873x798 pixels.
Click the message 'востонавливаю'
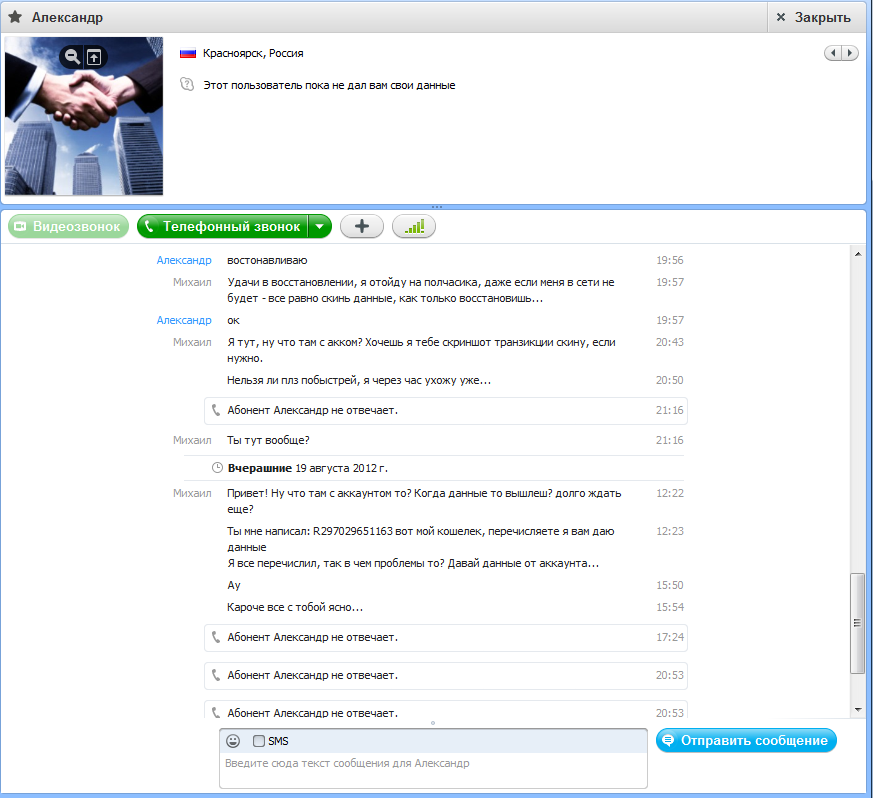[x=267, y=260]
